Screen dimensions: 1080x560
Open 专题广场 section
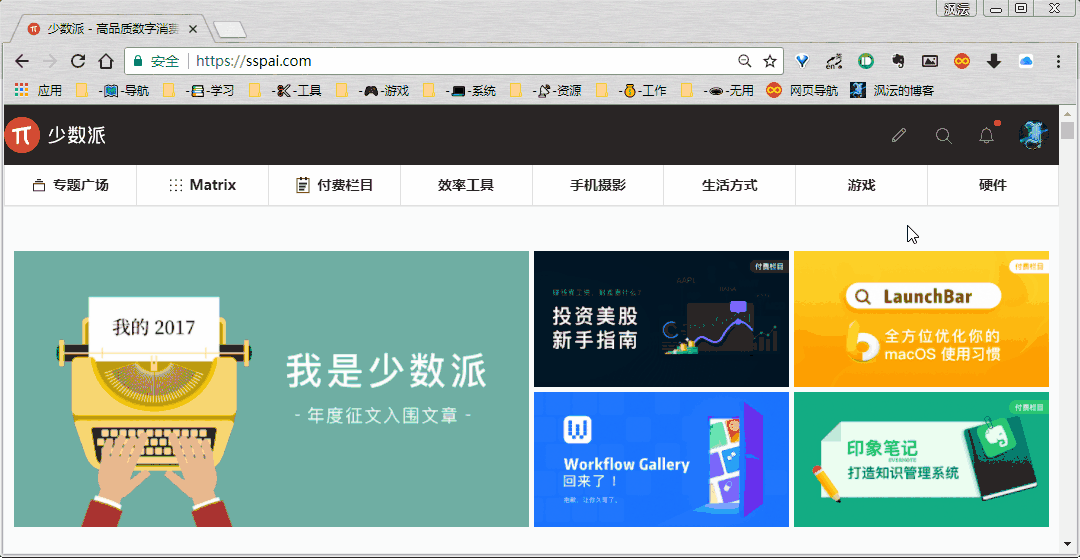click(70, 185)
